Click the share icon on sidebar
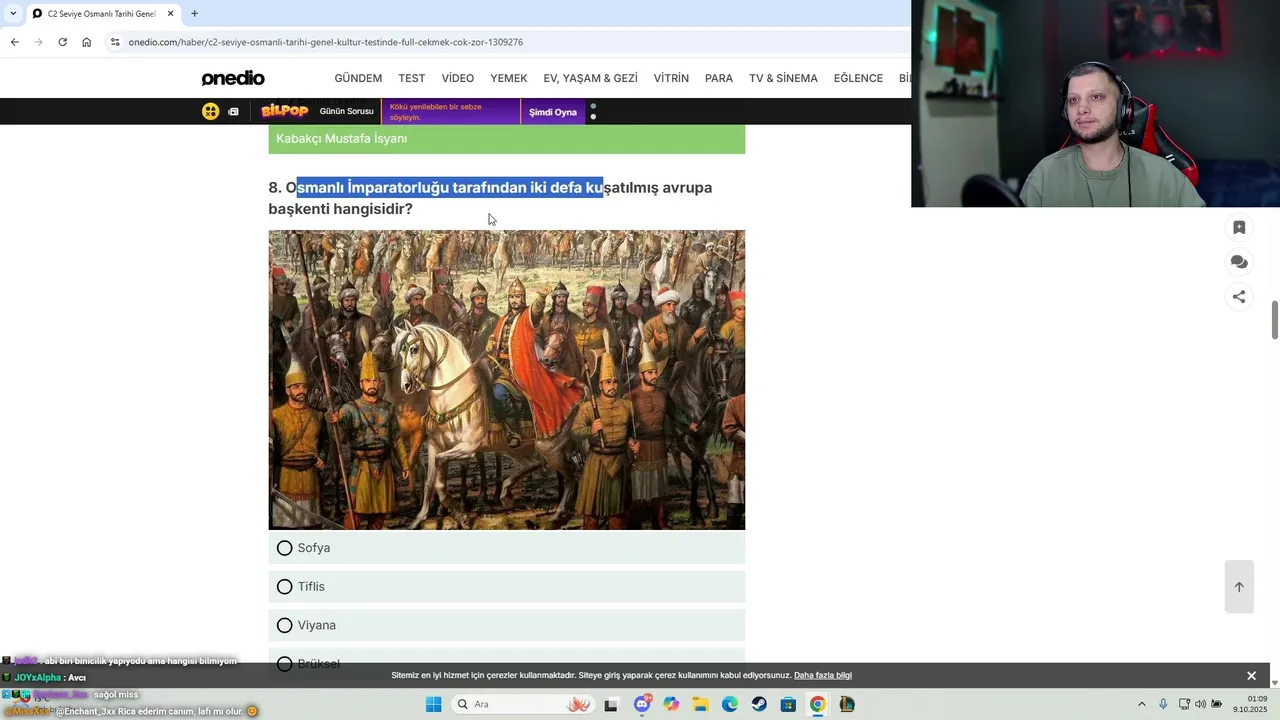1280x720 pixels. (x=1239, y=297)
